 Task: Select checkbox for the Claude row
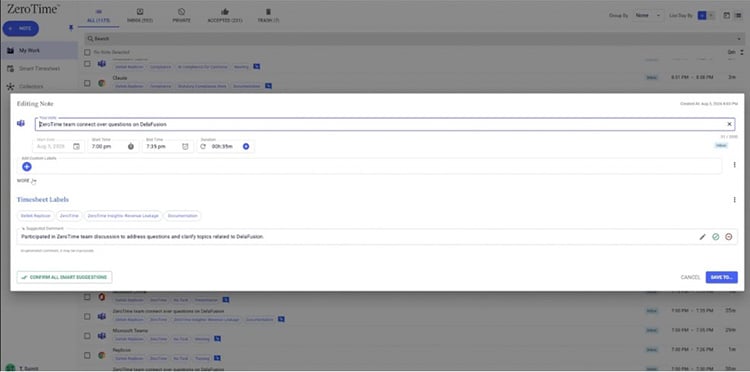87,83
